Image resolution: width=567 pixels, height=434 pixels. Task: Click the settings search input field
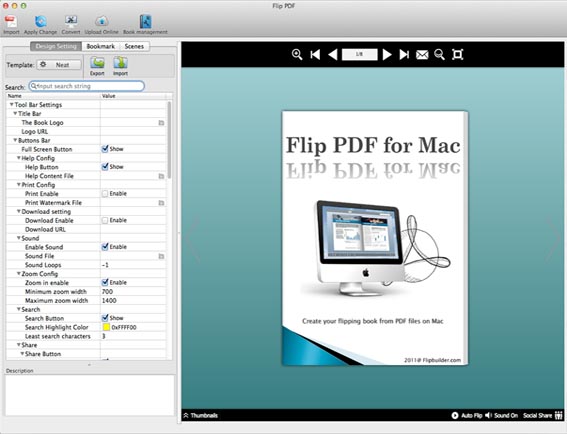click(x=87, y=86)
